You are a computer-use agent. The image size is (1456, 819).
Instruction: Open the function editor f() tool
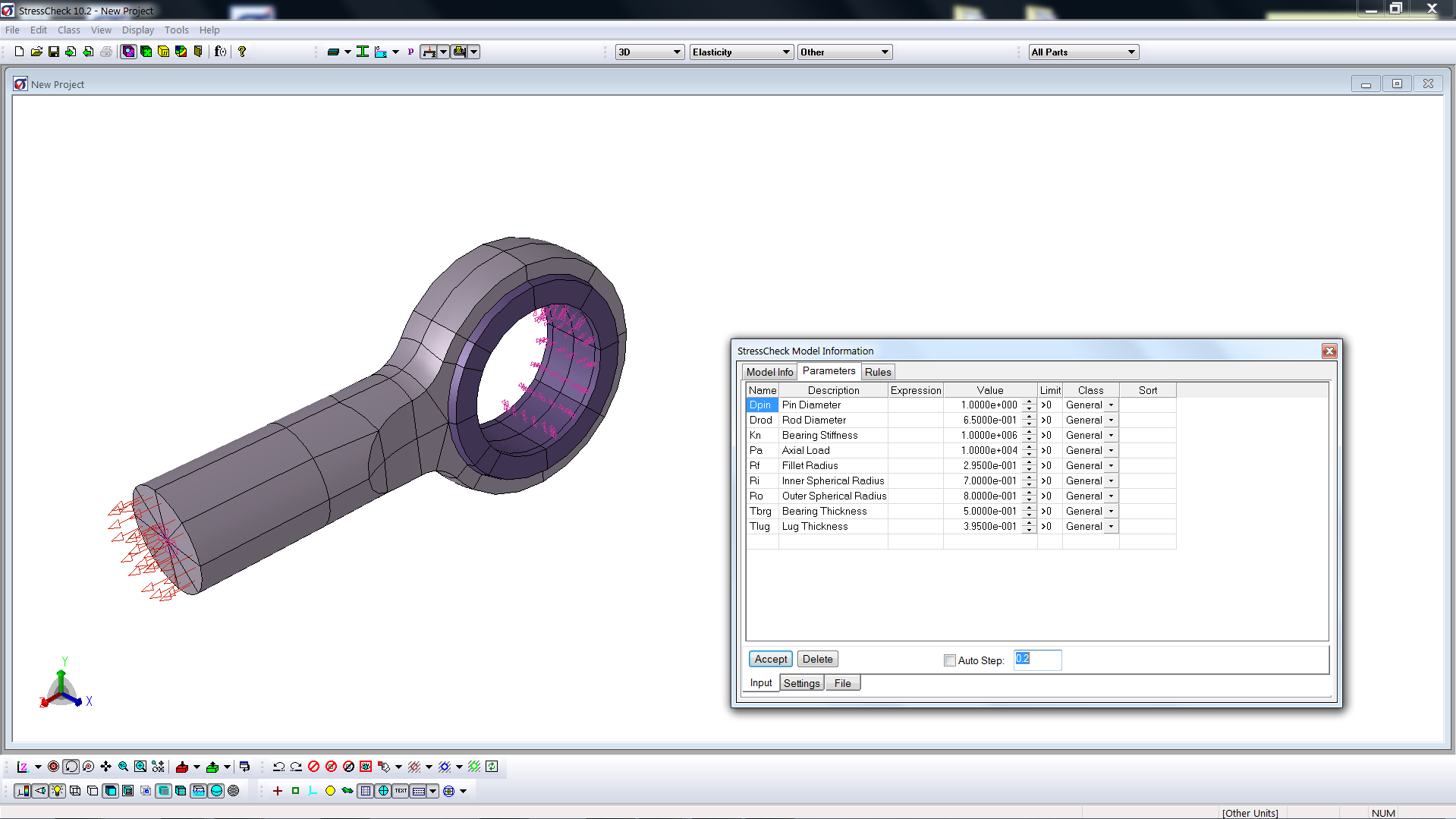(219, 51)
